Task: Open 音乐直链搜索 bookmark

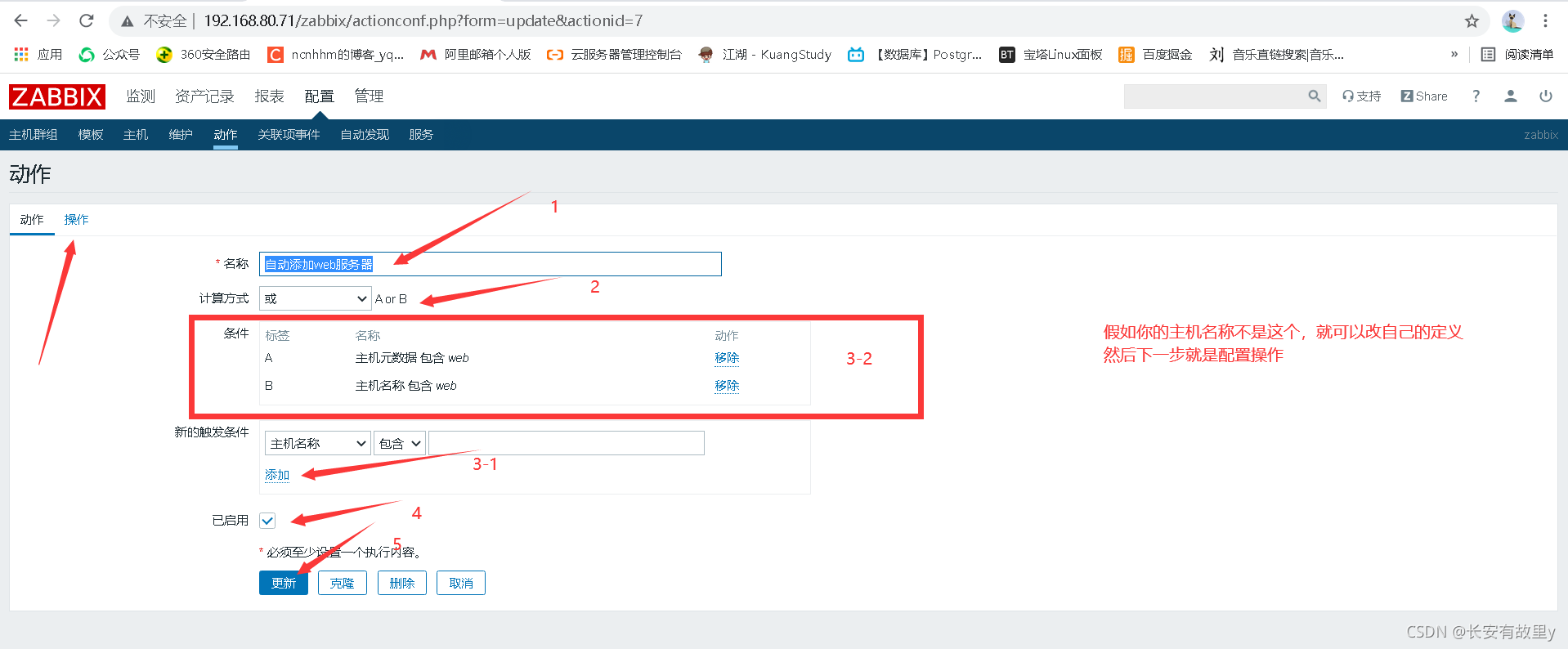Action: [1277, 54]
